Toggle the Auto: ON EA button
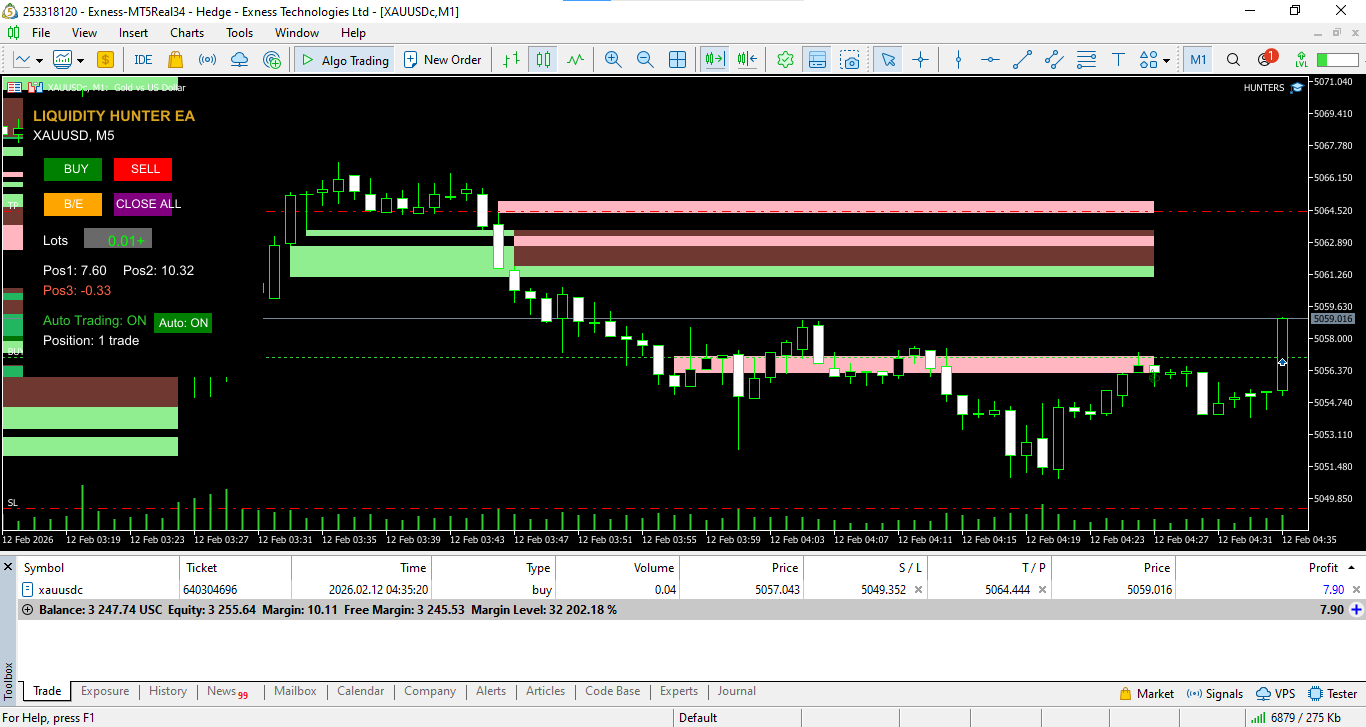The image size is (1366, 727). (184, 323)
